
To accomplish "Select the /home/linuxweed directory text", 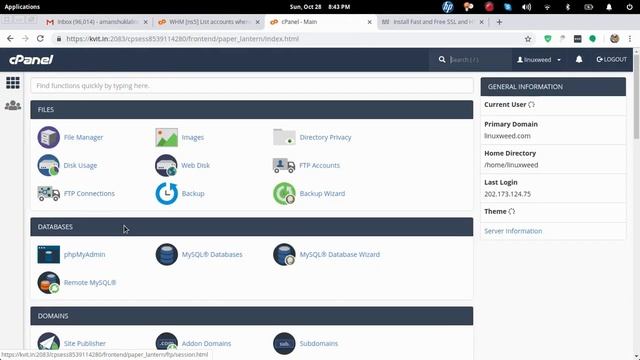I will pos(511,165).
